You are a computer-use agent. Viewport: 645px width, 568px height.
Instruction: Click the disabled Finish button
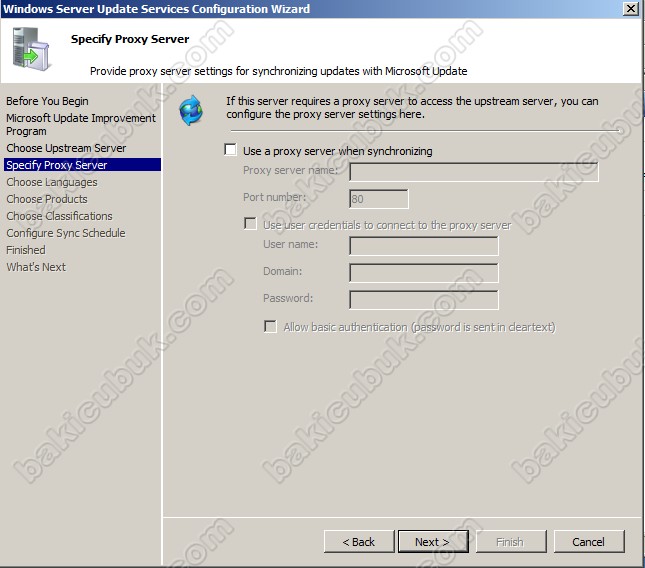click(511, 542)
